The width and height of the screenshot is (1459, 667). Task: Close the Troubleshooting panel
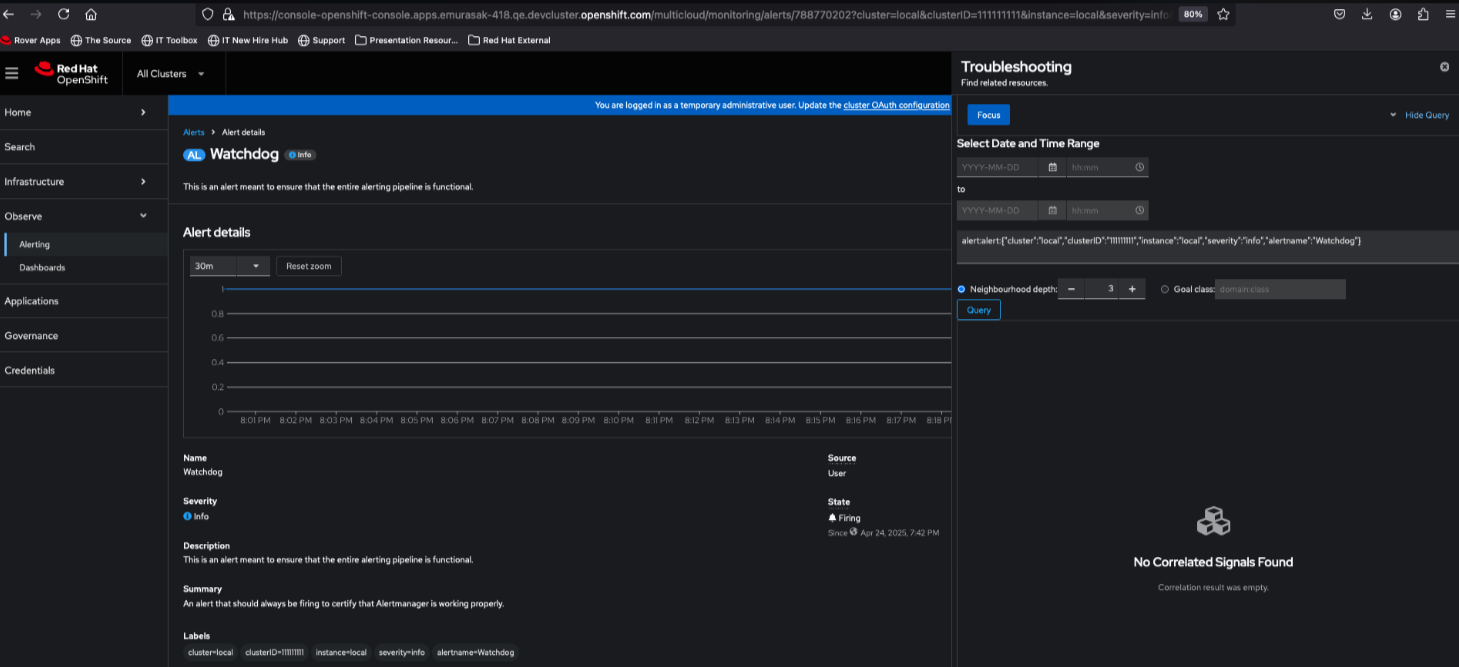click(x=1444, y=67)
